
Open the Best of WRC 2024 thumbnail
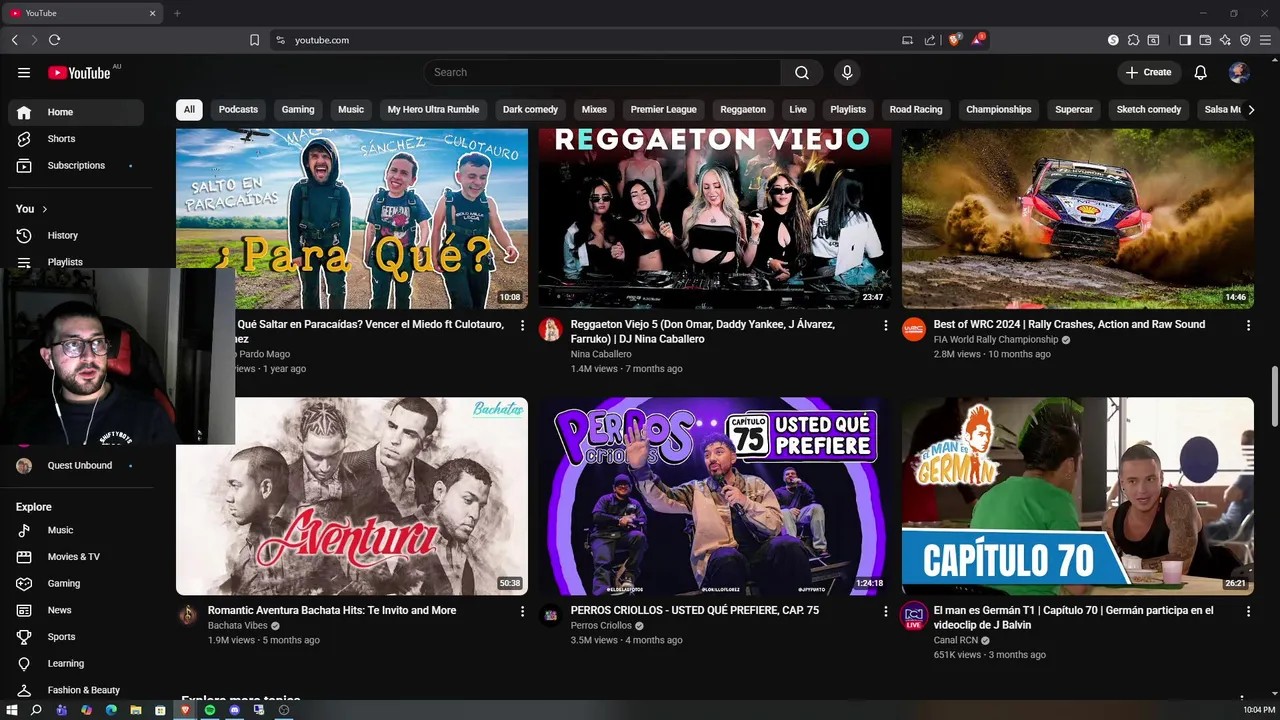pos(1078,219)
